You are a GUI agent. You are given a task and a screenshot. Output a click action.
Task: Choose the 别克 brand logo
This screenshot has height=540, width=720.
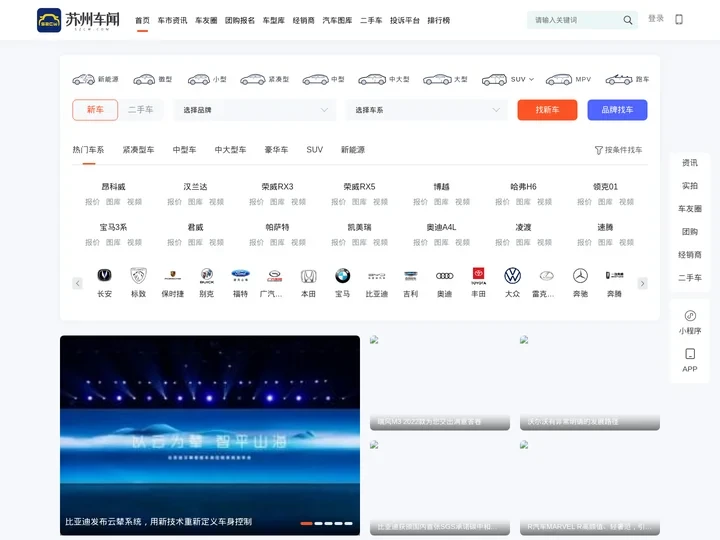click(207, 275)
